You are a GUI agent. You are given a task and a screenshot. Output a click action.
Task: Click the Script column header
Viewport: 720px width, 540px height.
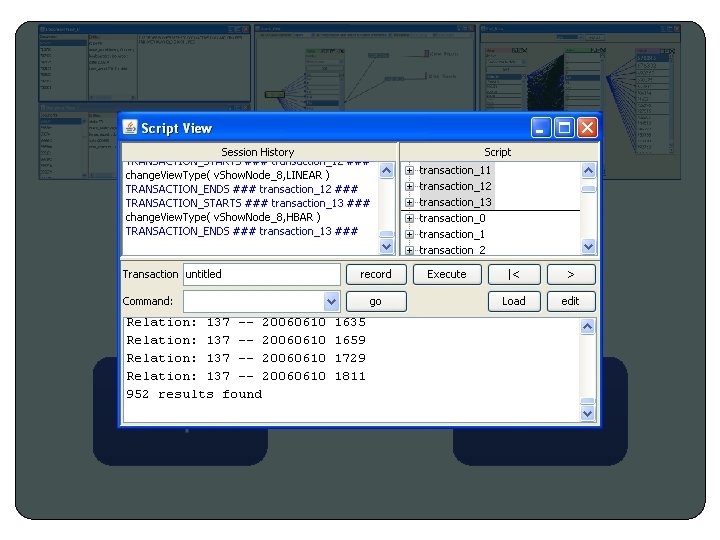(498, 152)
